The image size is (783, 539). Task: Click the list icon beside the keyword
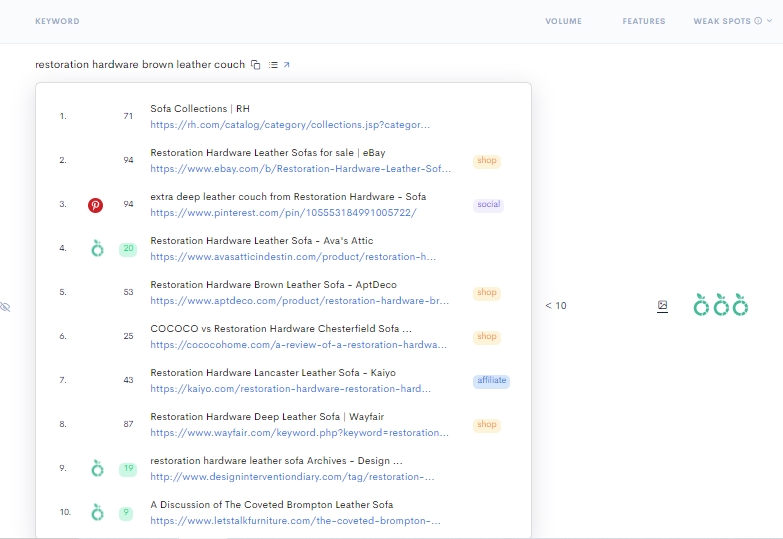[273, 65]
